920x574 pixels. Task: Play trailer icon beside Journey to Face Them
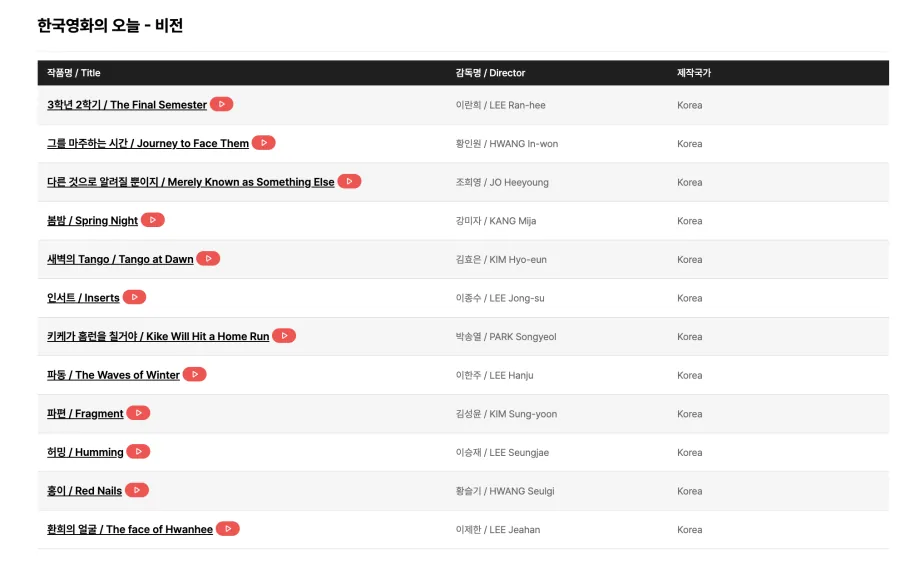(x=263, y=143)
